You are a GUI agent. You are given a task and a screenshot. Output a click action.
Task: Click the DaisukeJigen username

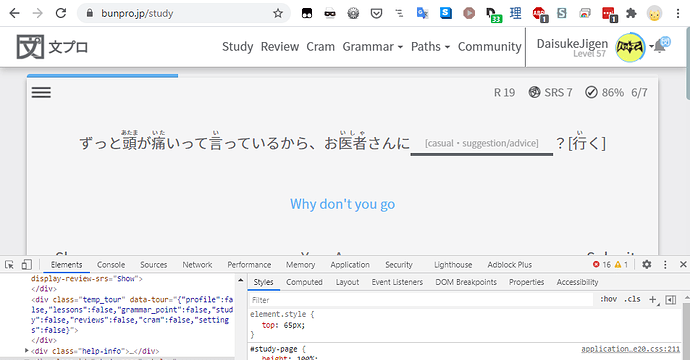click(572, 44)
